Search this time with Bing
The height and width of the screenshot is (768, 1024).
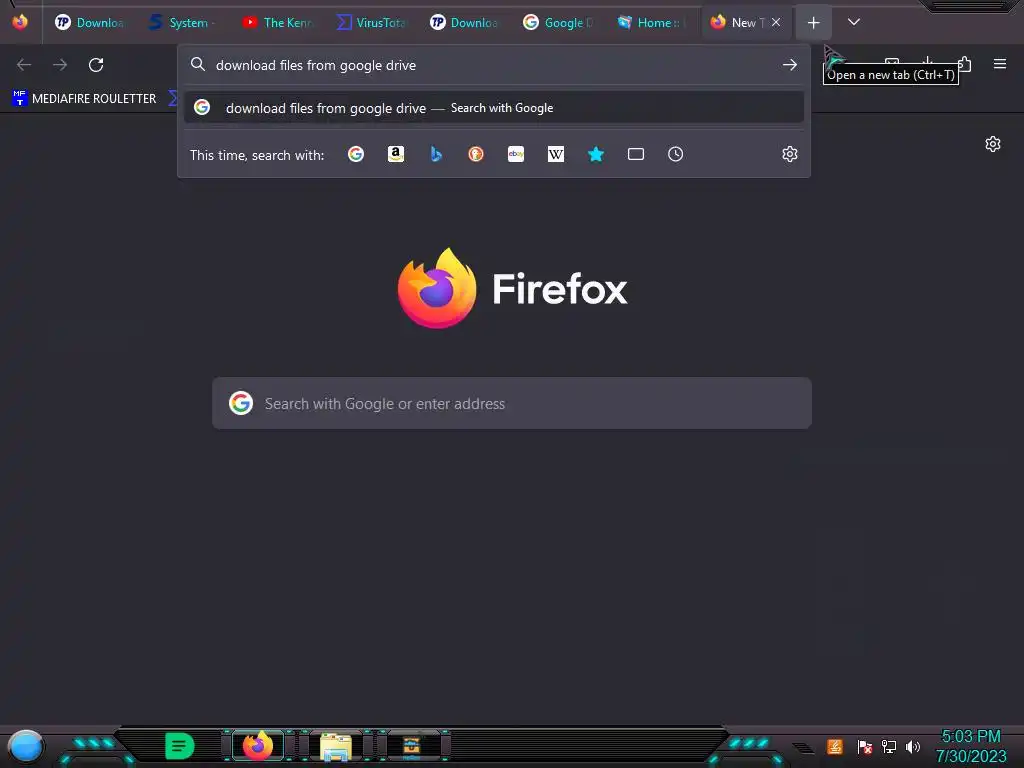pos(436,154)
